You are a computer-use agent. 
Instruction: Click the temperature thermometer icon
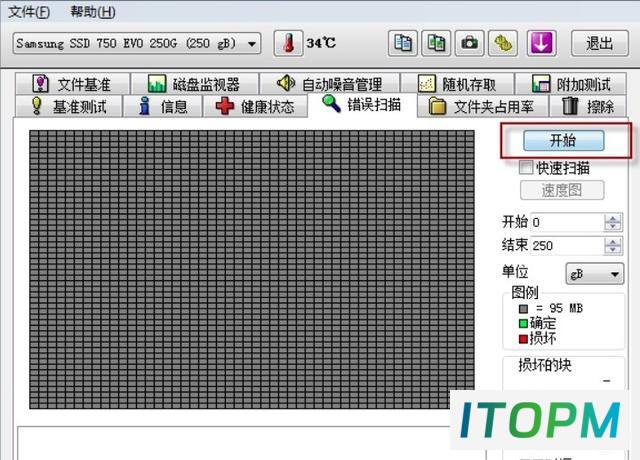tap(289, 43)
